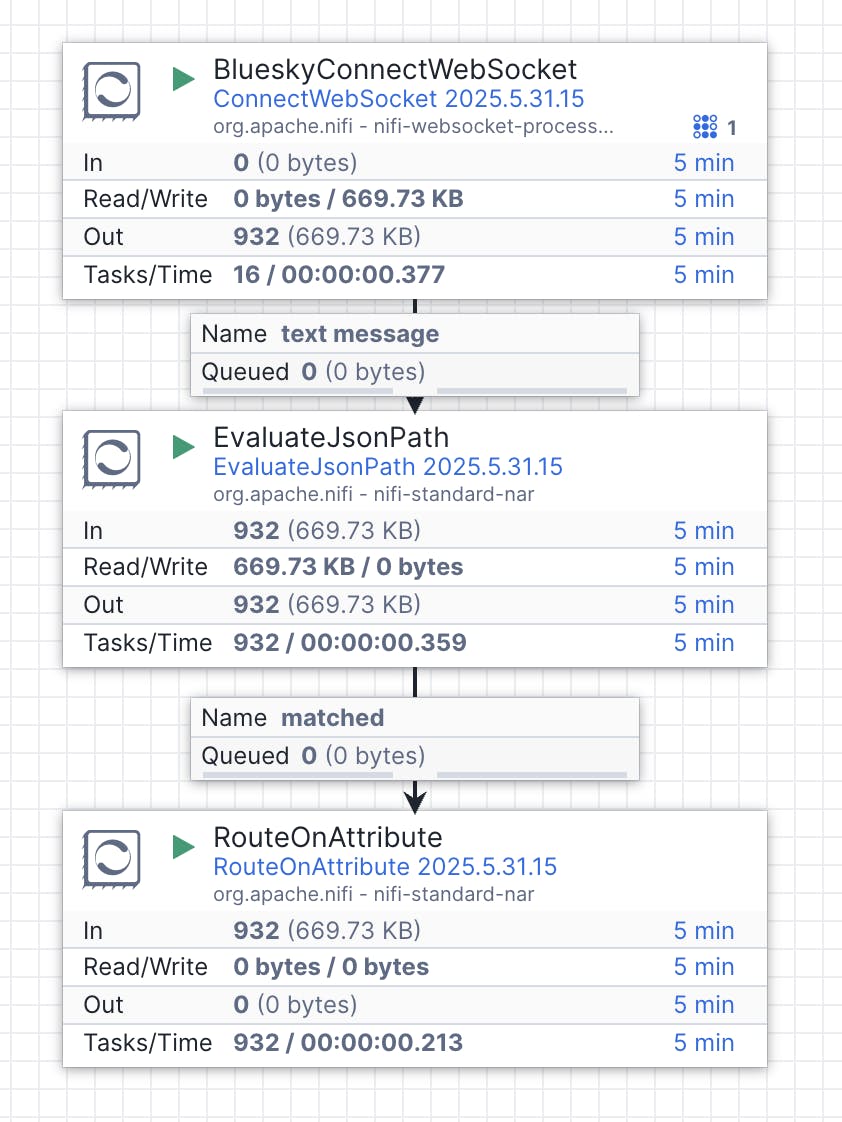Click '932 / 00:00:00.213' Tasks/Time value
The image size is (842, 1122).
348,1043
